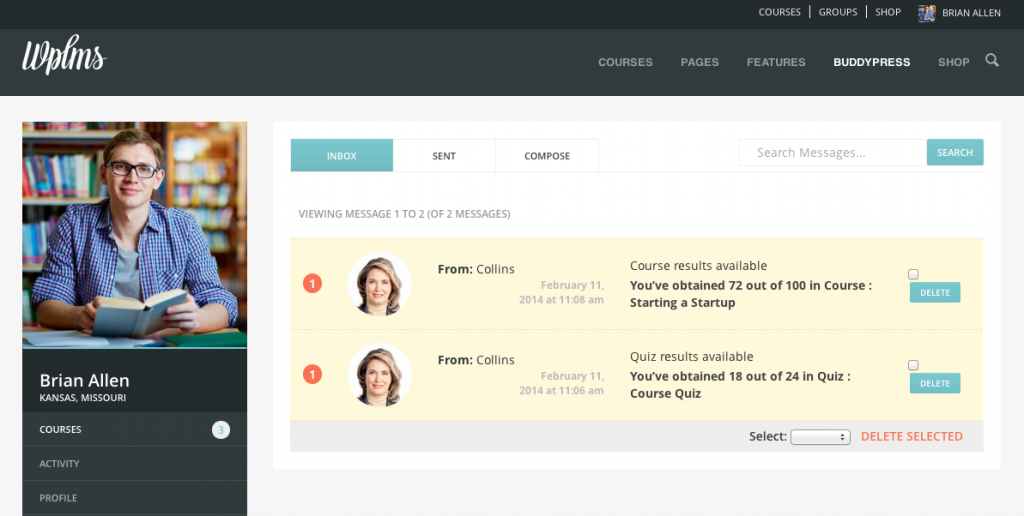Open the Activity item in profile sidebar
Image resolution: width=1024 pixels, height=516 pixels.
(x=60, y=464)
